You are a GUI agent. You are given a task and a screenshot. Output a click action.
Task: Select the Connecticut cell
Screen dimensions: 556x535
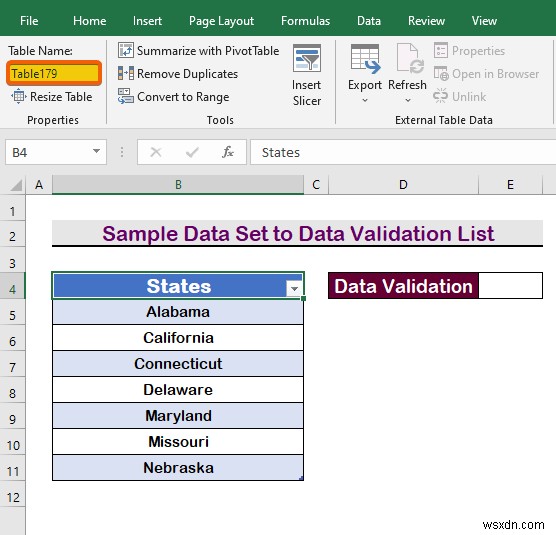[178, 364]
